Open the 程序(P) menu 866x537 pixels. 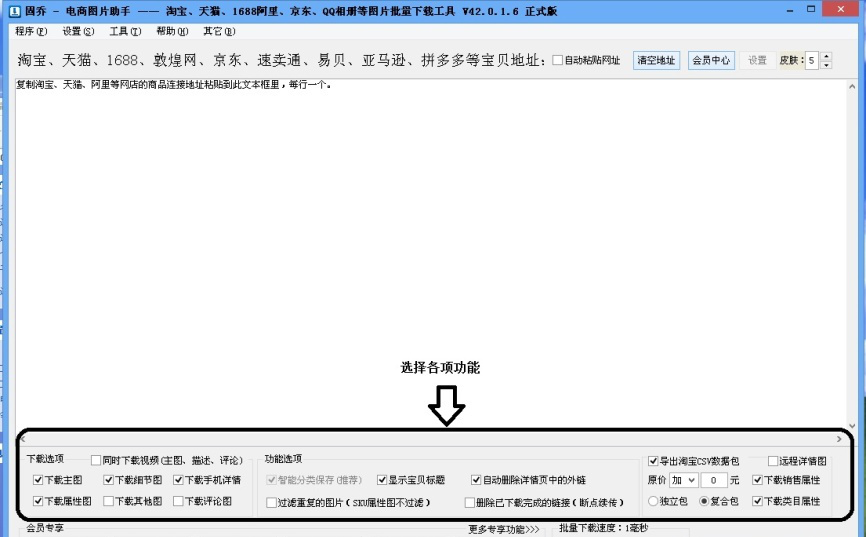coord(31,31)
